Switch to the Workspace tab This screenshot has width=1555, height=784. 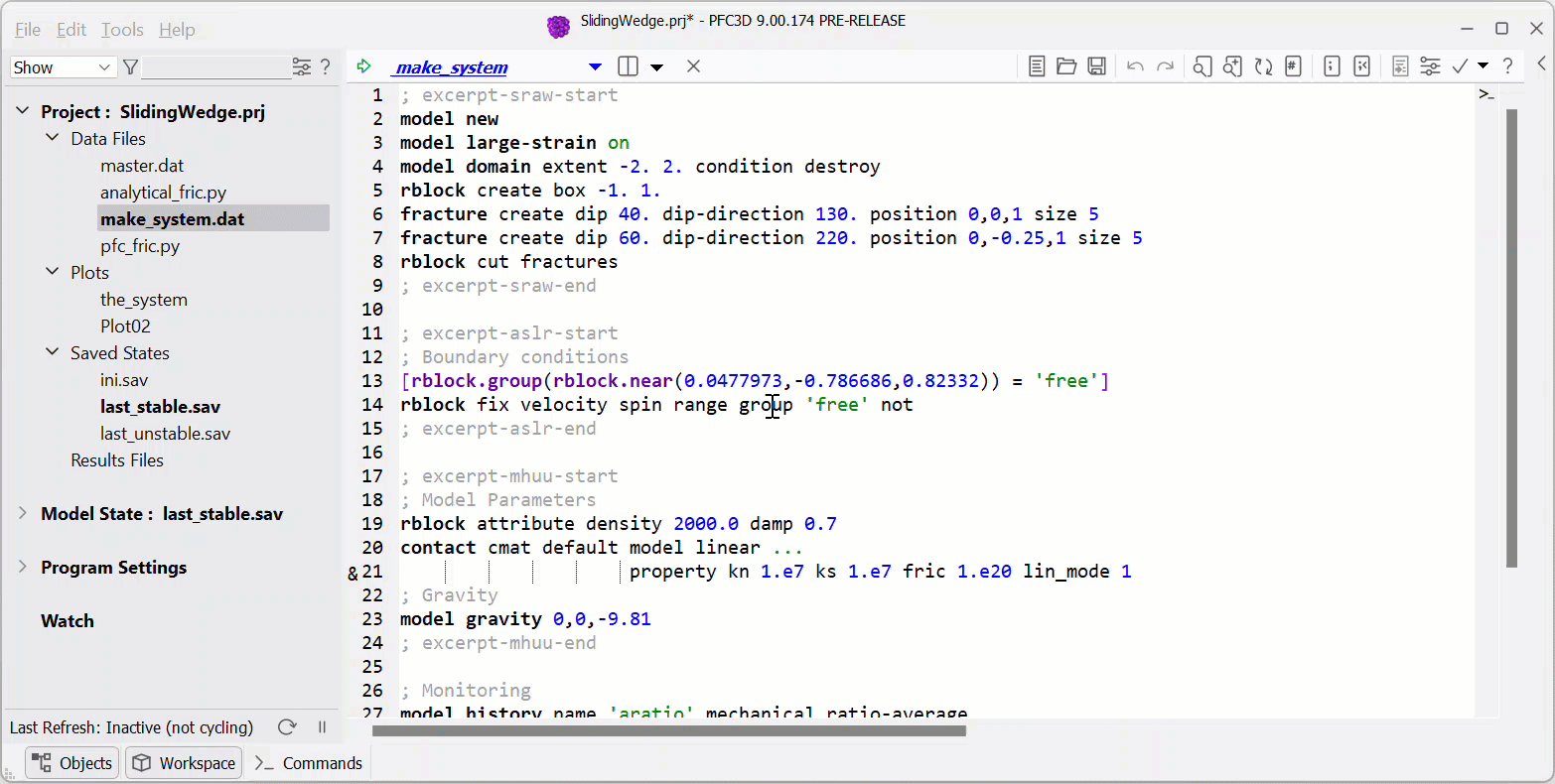(x=184, y=763)
